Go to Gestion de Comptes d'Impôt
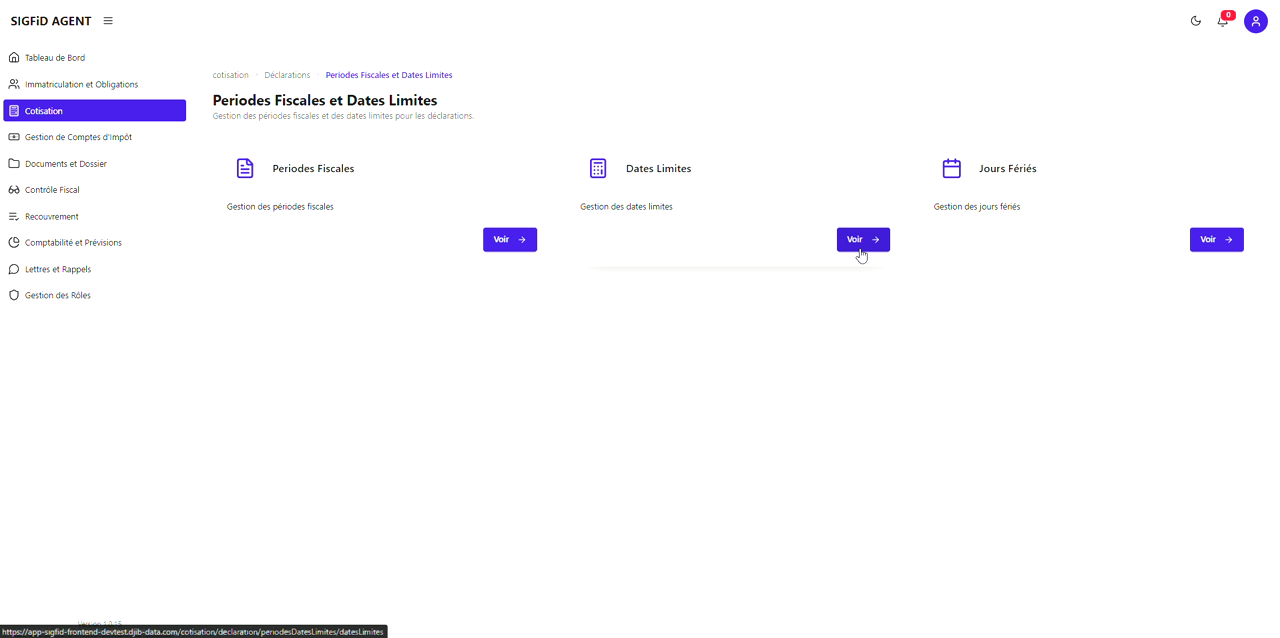This screenshot has width=1280, height=638. click(x=78, y=137)
